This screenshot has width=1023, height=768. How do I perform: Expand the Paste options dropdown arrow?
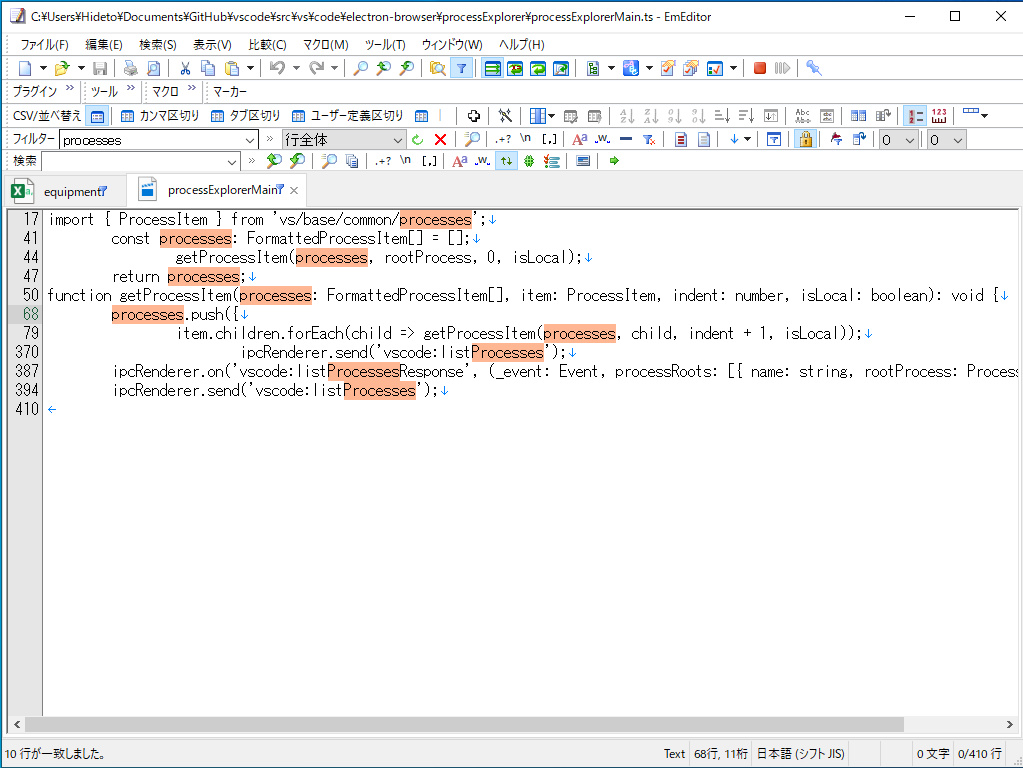pos(250,68)
